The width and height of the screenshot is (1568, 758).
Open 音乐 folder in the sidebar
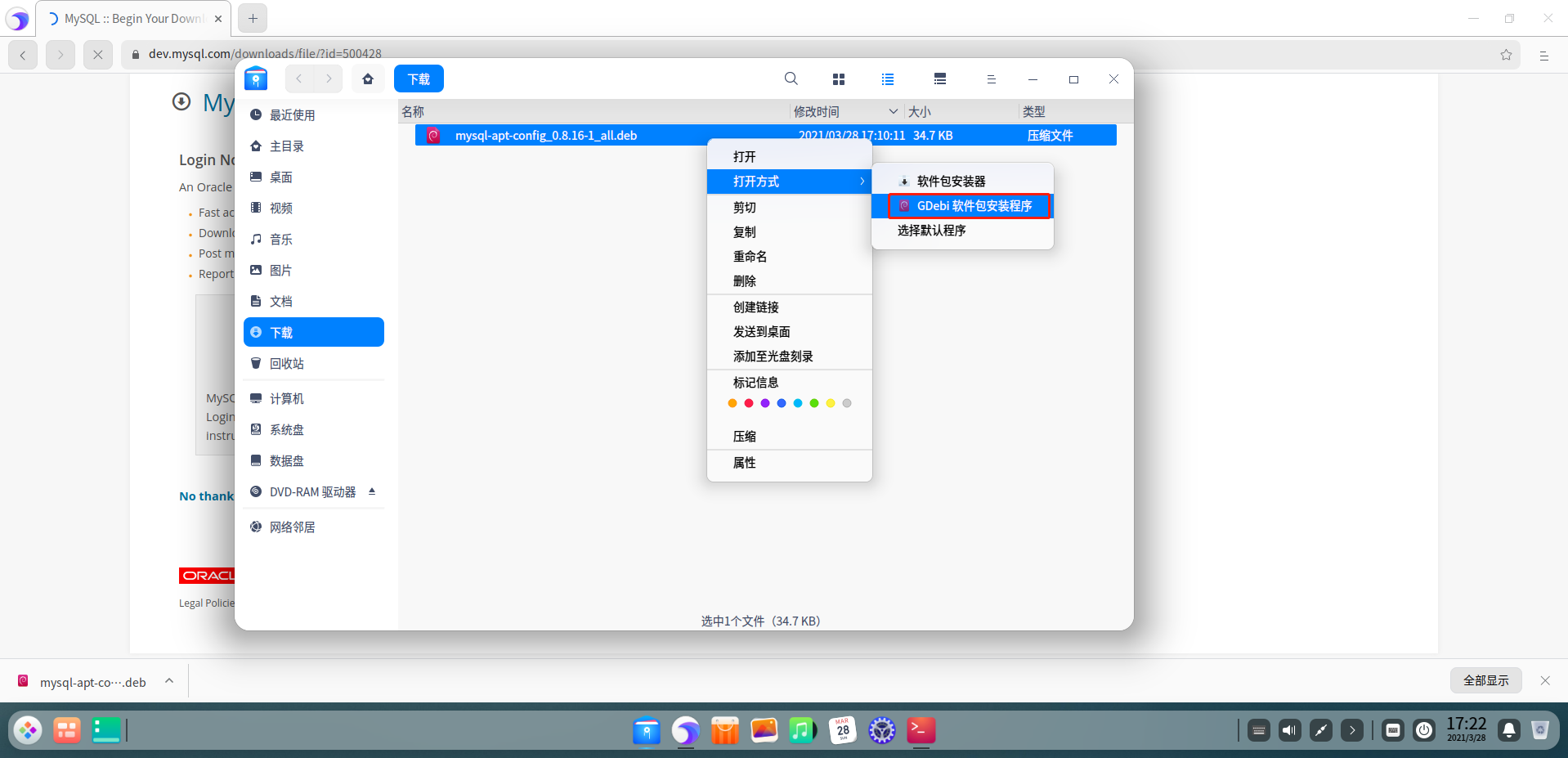[314, 240]
